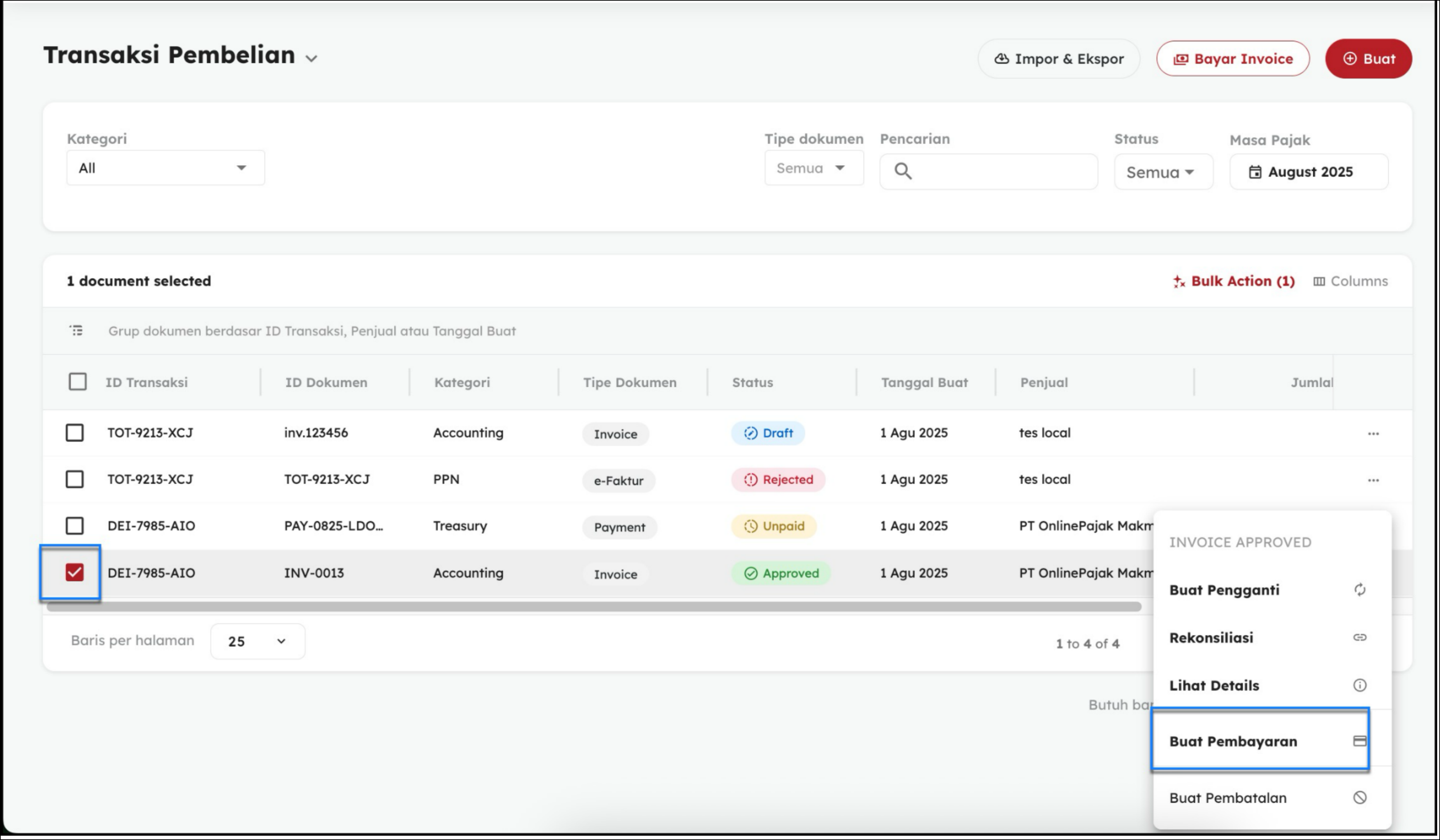Check the select-all header checkbox
This screenshot has width=1440, height=840.
[78, 382]
